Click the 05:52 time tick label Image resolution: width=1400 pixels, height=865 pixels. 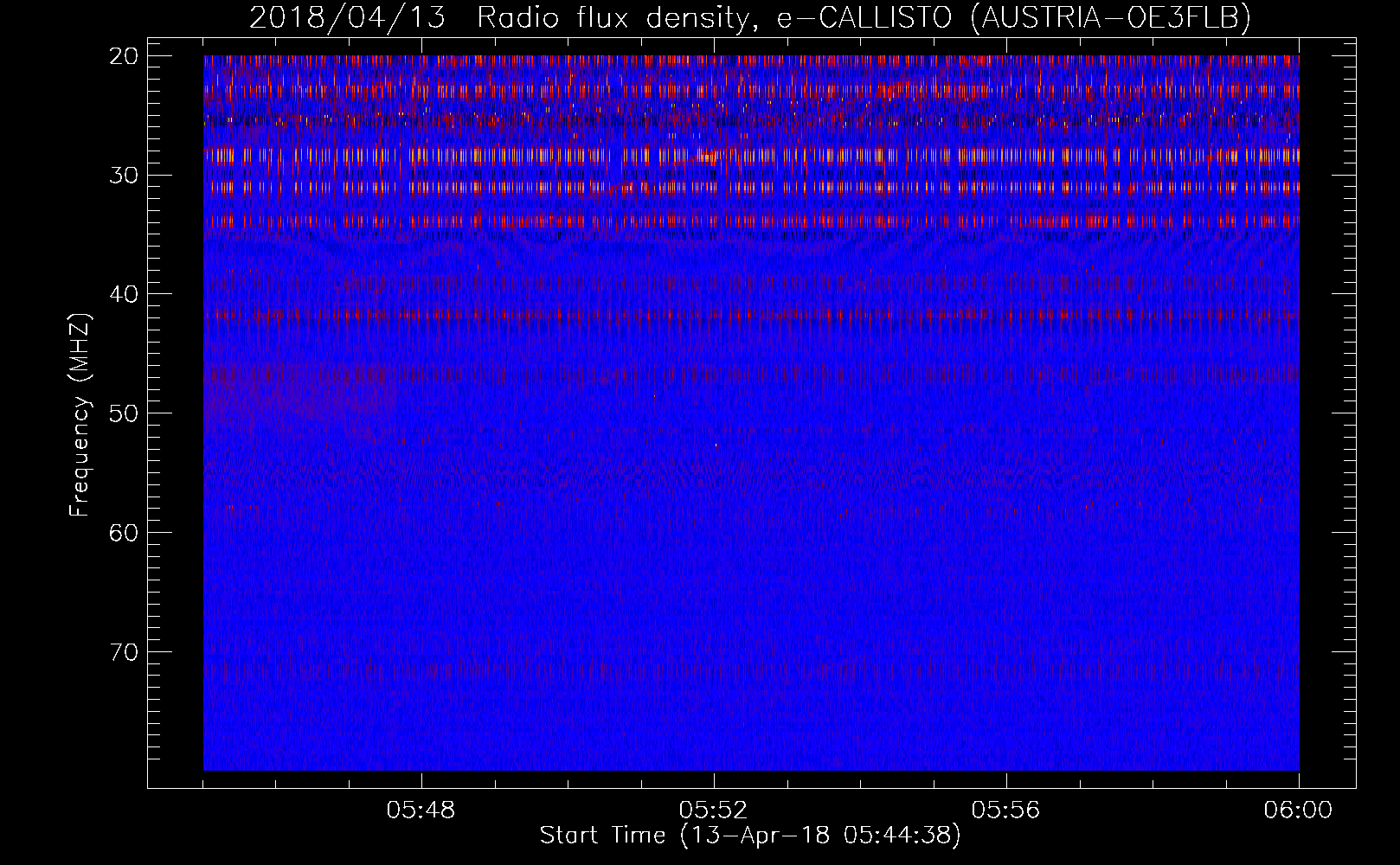pyautogui.click(x=714, y=811)
